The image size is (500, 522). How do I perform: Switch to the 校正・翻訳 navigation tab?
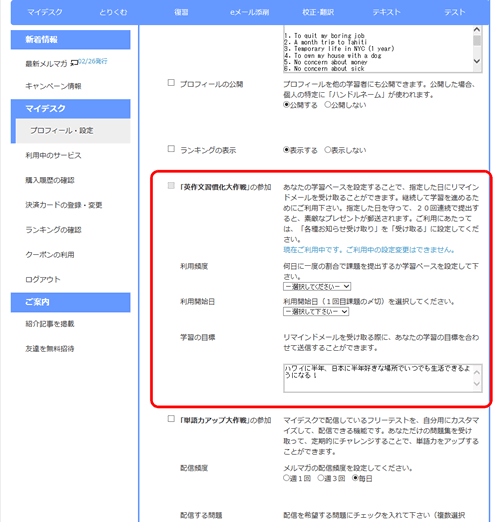coord(318,12)
